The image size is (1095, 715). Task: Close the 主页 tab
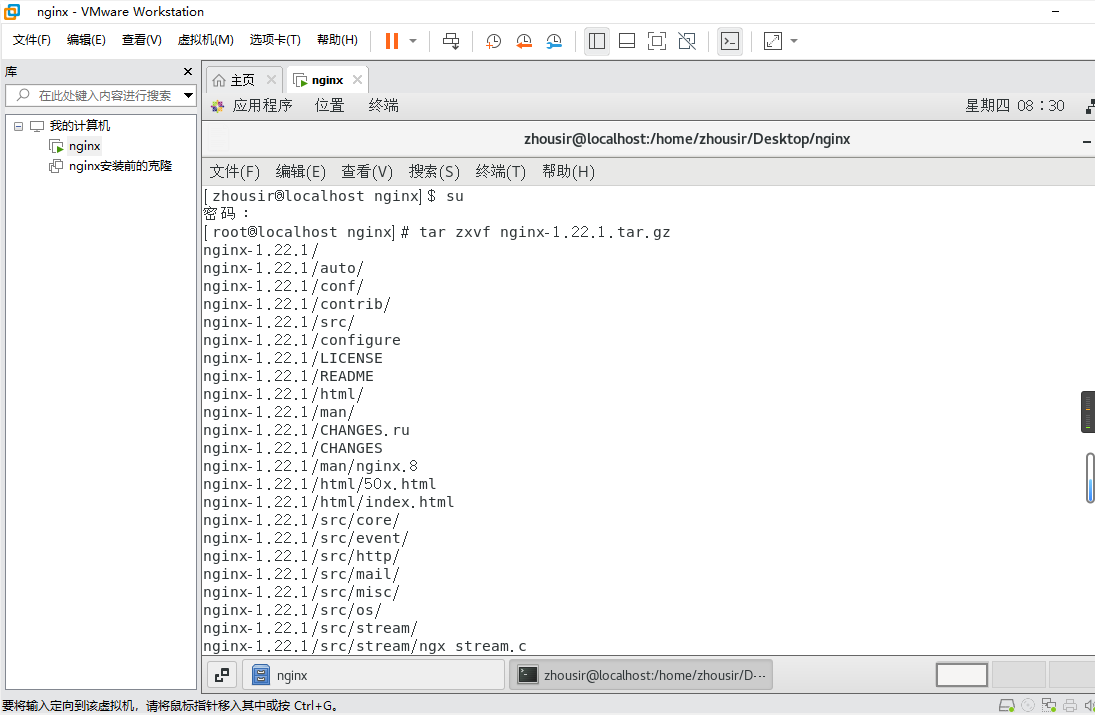tap(272, 80)
